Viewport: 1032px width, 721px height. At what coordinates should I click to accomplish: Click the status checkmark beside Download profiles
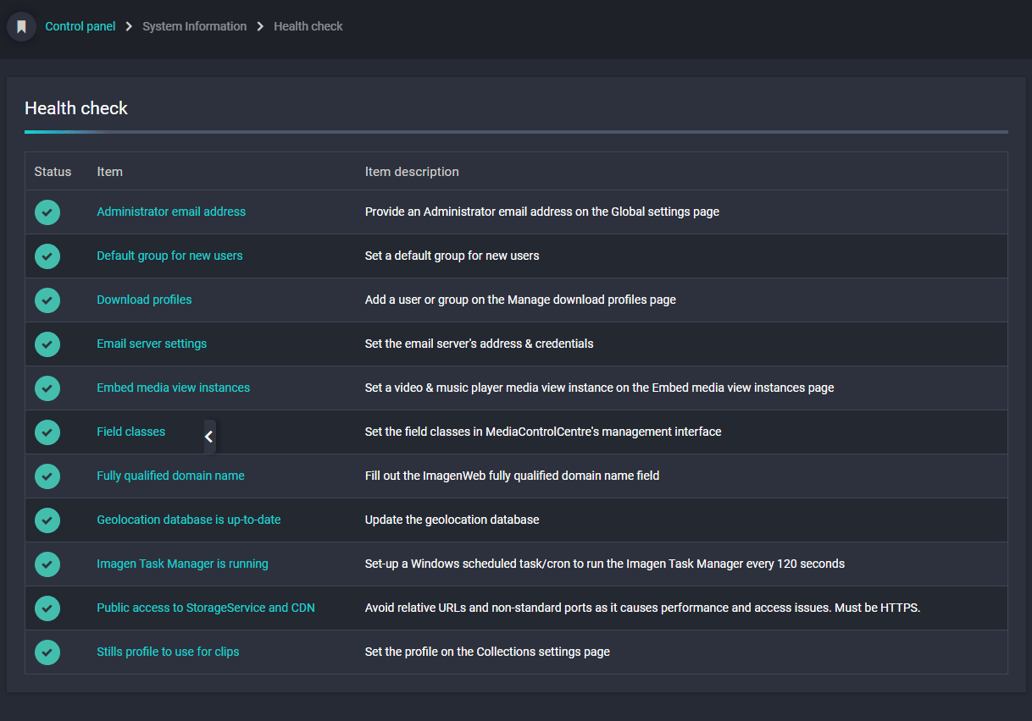(x=47, y=300)
